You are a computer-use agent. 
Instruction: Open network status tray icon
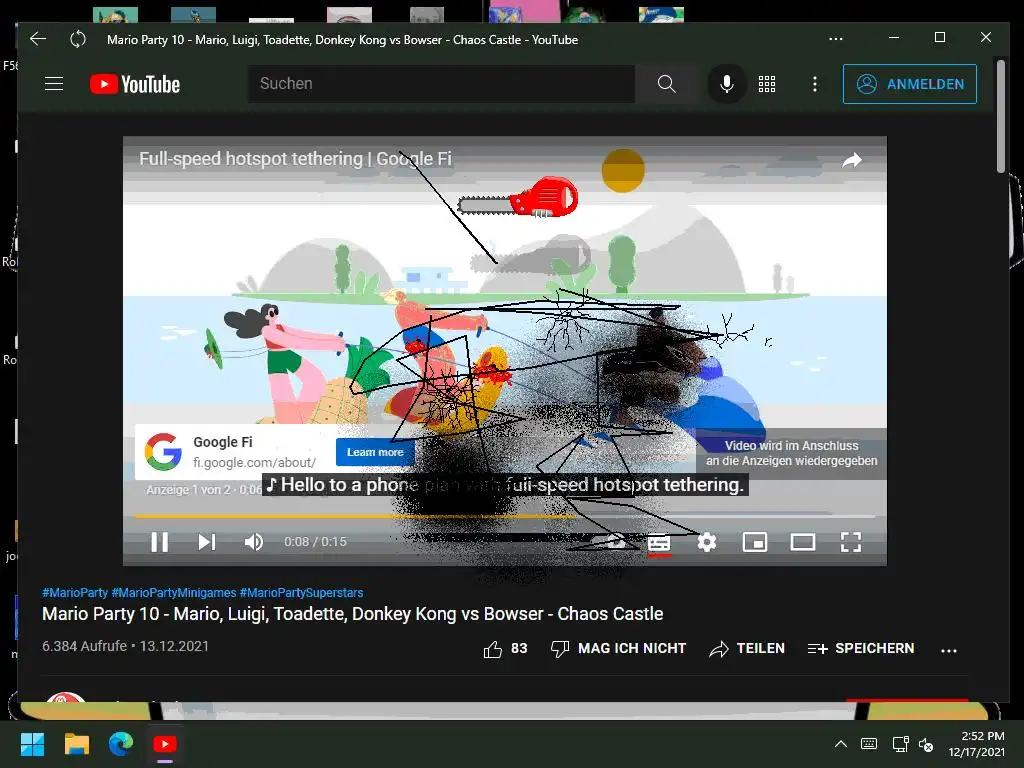pyautogui.click(x=901, y=744)
